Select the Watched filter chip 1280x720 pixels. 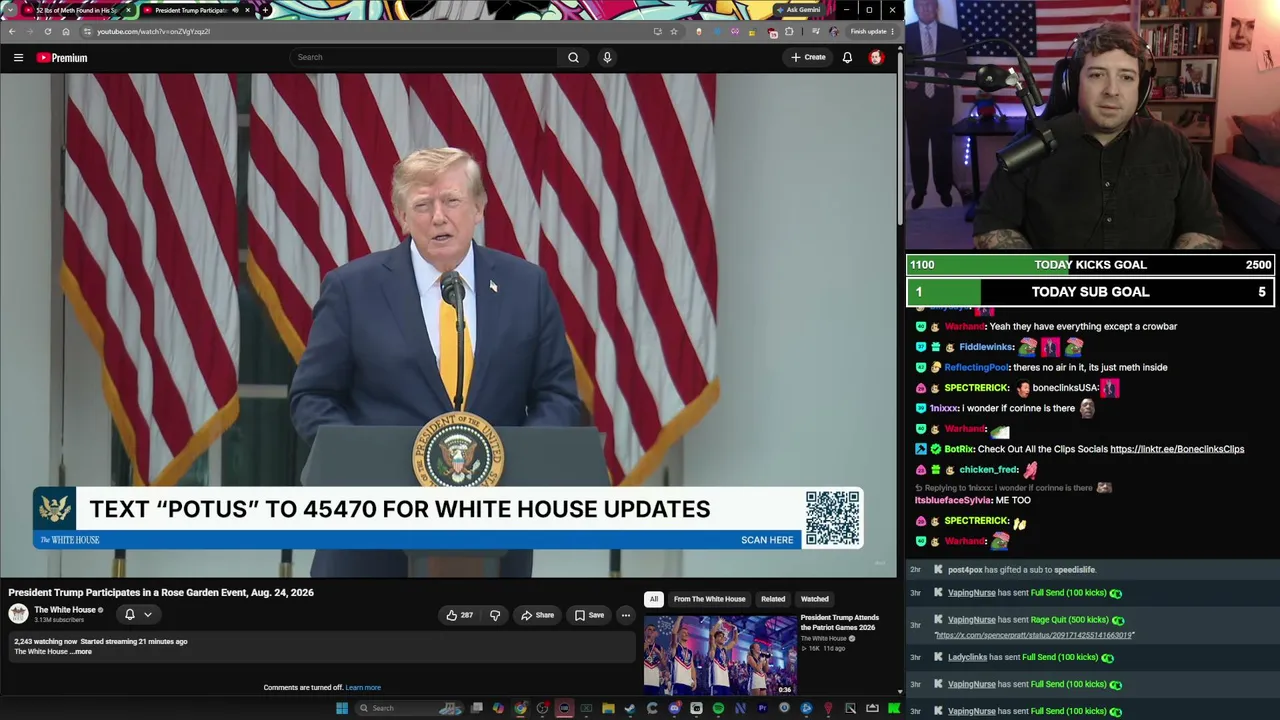click(814, 599)
